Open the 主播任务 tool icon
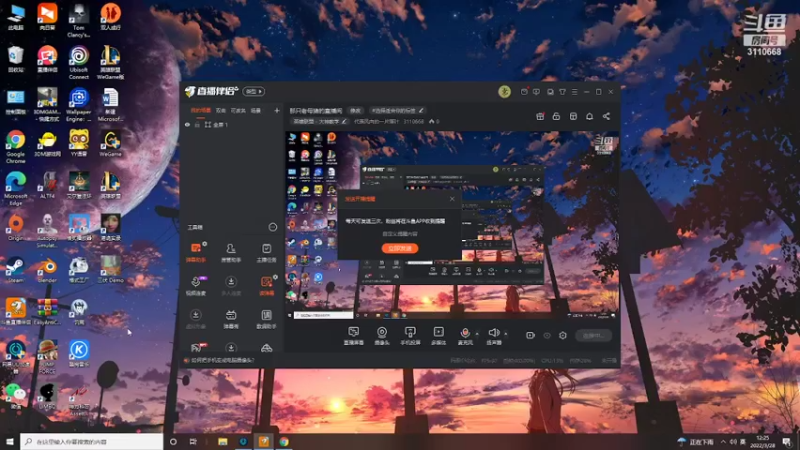The width and height of the screenshot is (800, 450). (x=266, y=252)
